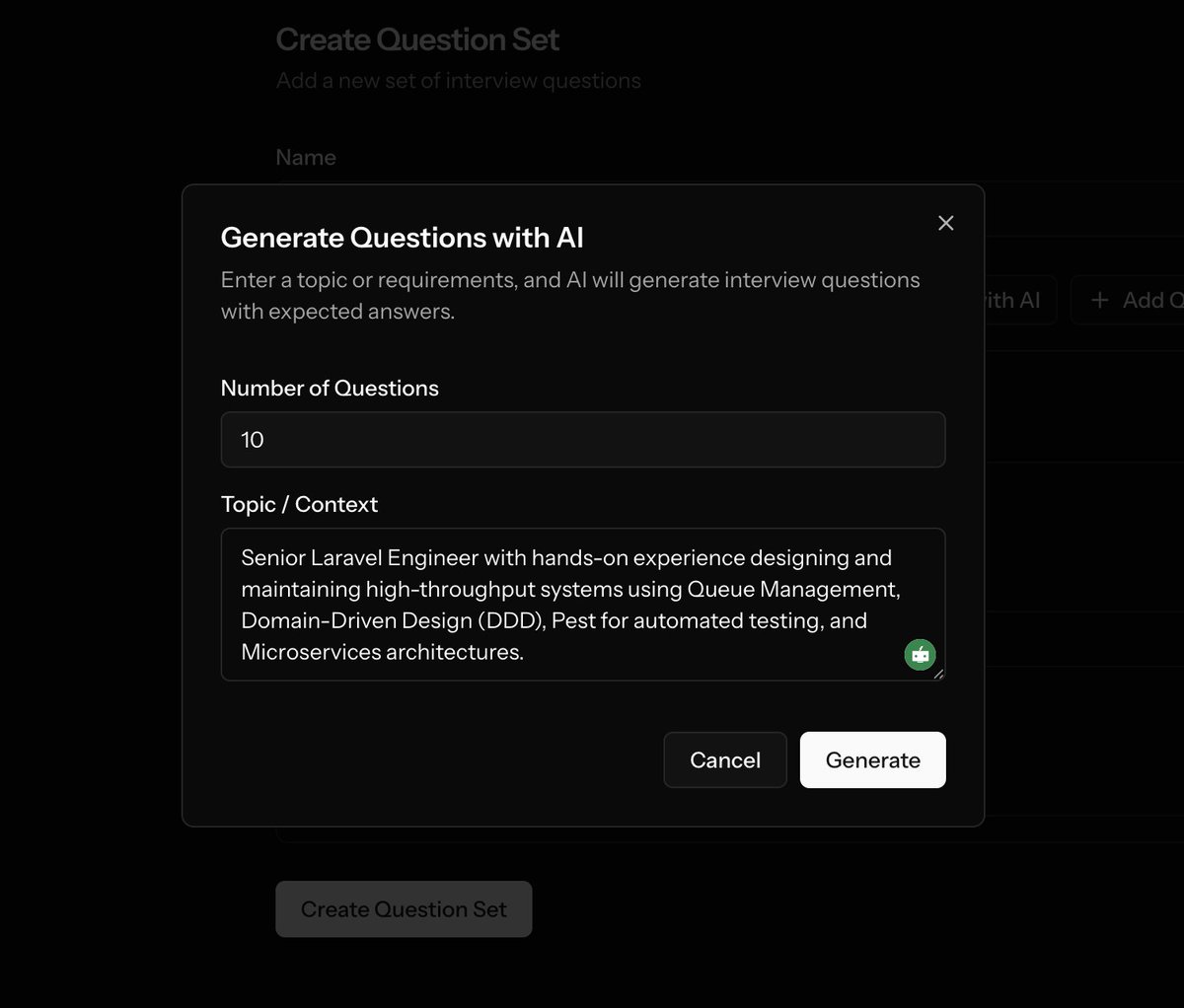The image size is (1184, 1008).
Task: Click the textarea resize handle corner
Action: pyautogui.click(x=938, y=675)
